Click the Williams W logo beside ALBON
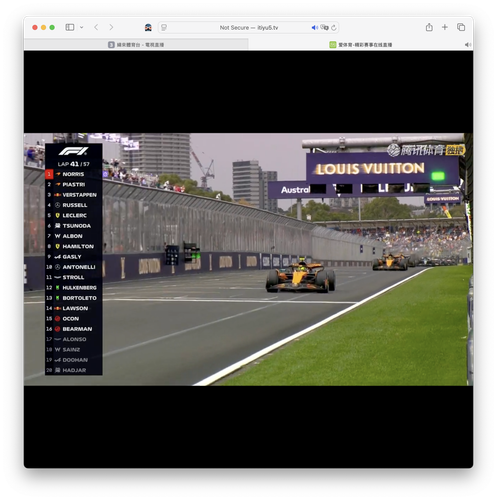The height and width of the screenshot is (500, 497). (58, 236)
